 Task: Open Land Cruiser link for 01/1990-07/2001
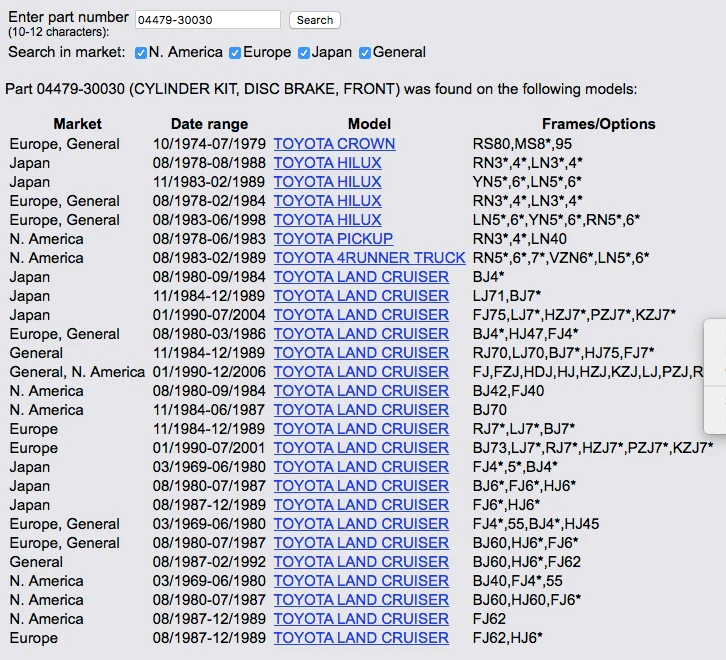[x=361, y=448]
